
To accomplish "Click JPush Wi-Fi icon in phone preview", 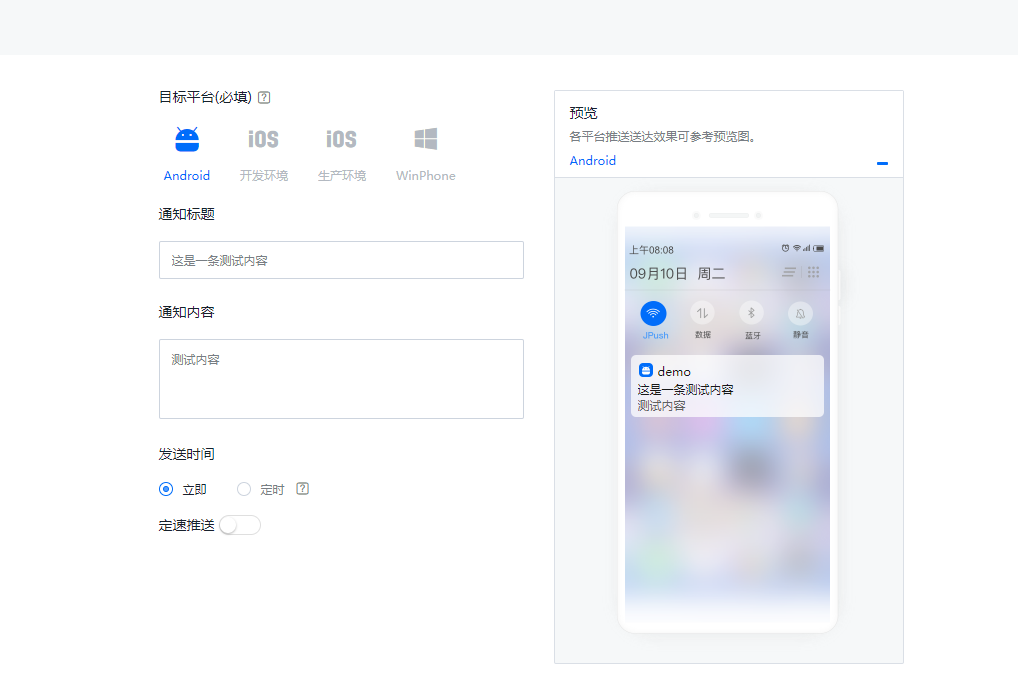I will click(653, 313).
